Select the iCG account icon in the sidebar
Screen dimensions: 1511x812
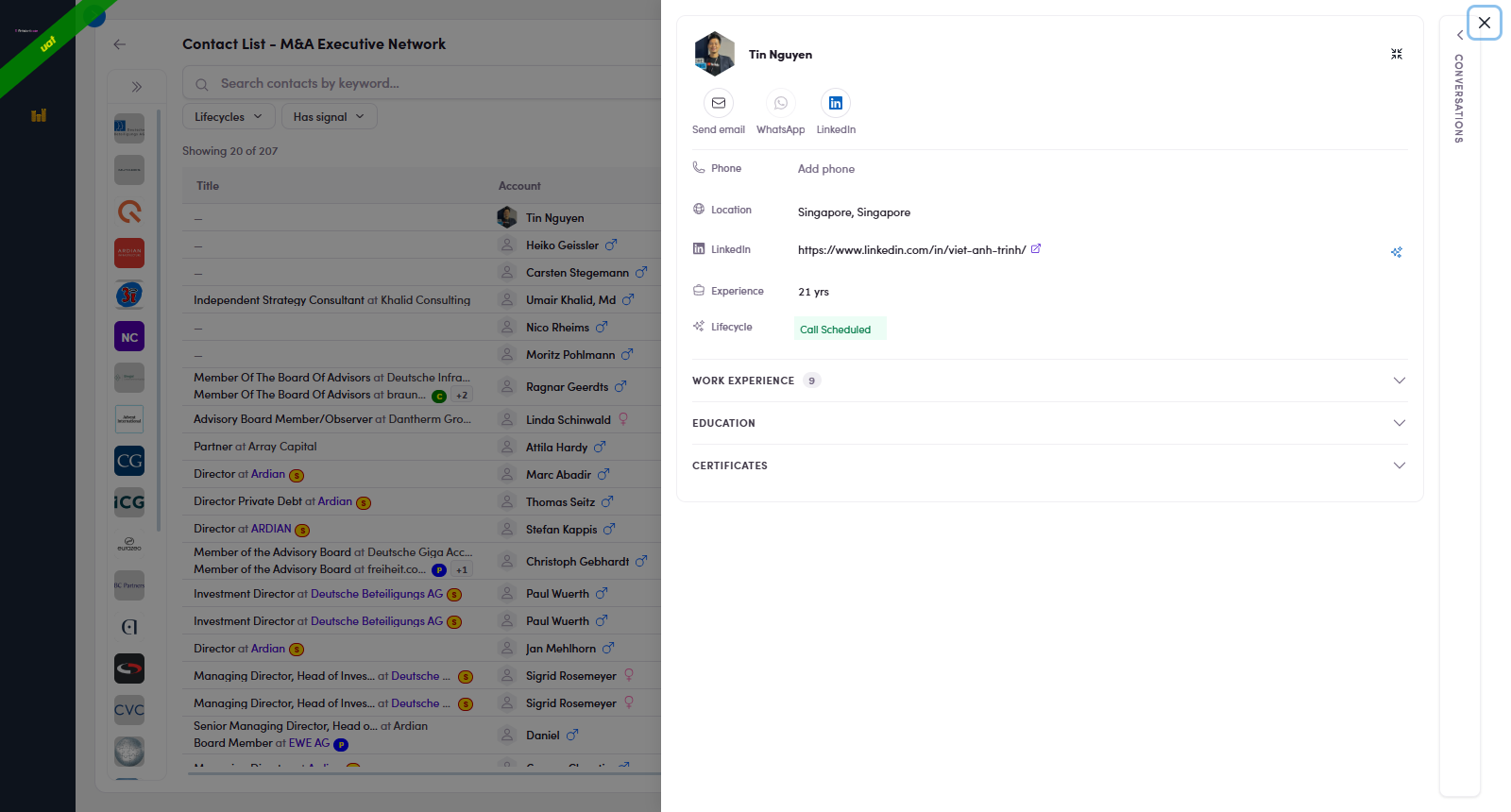pos(129,502)
